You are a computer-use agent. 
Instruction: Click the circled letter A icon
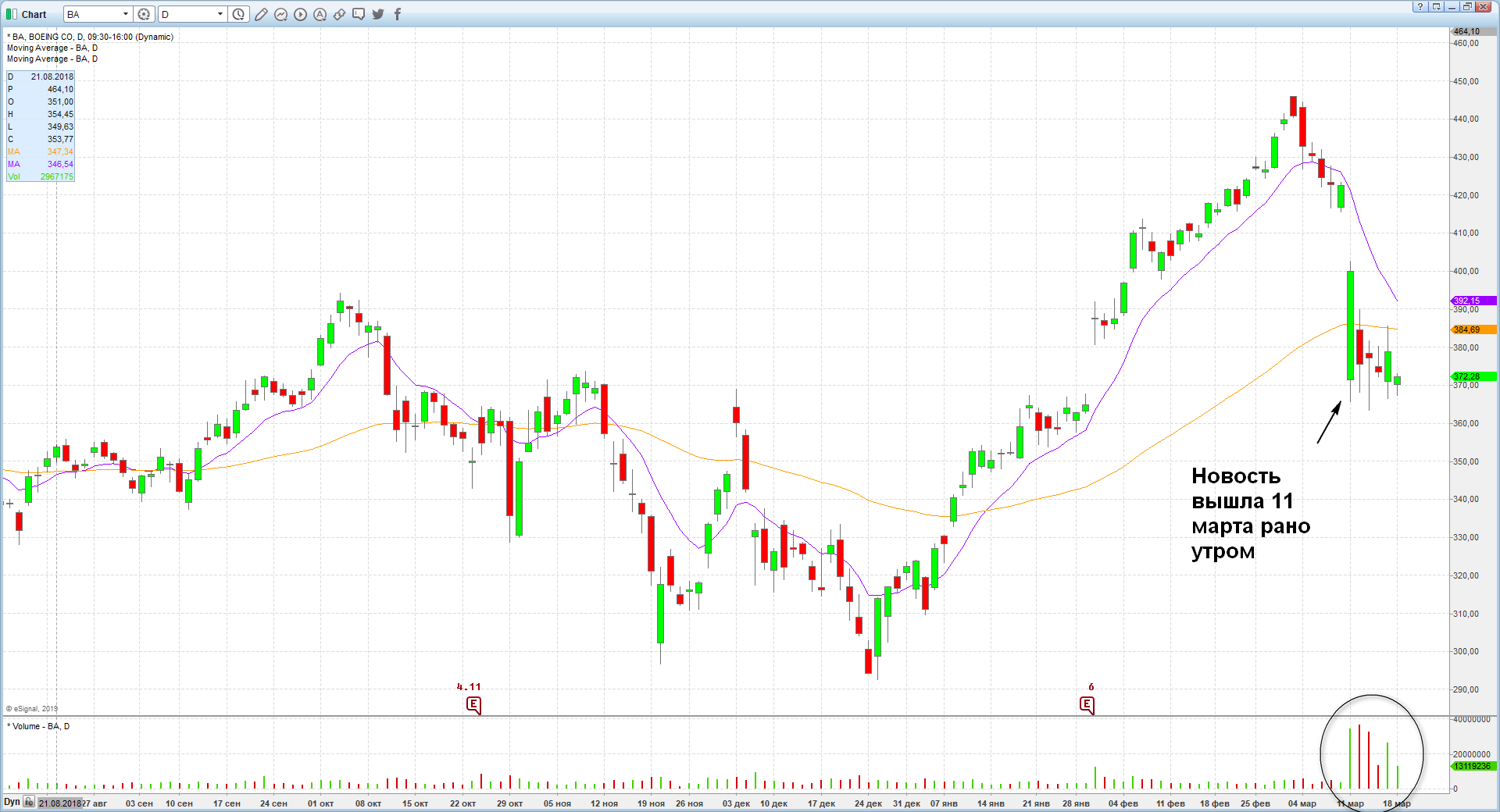(x=320, y=14)
